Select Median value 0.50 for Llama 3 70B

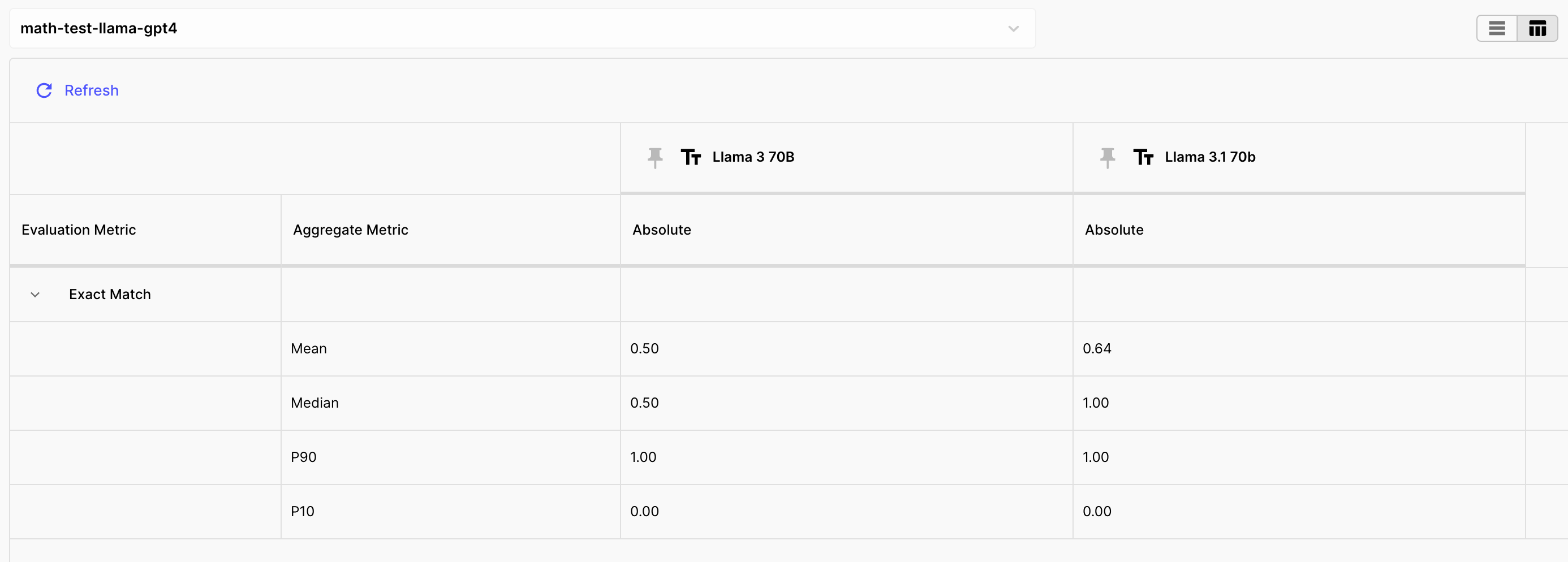pos(645,403)
